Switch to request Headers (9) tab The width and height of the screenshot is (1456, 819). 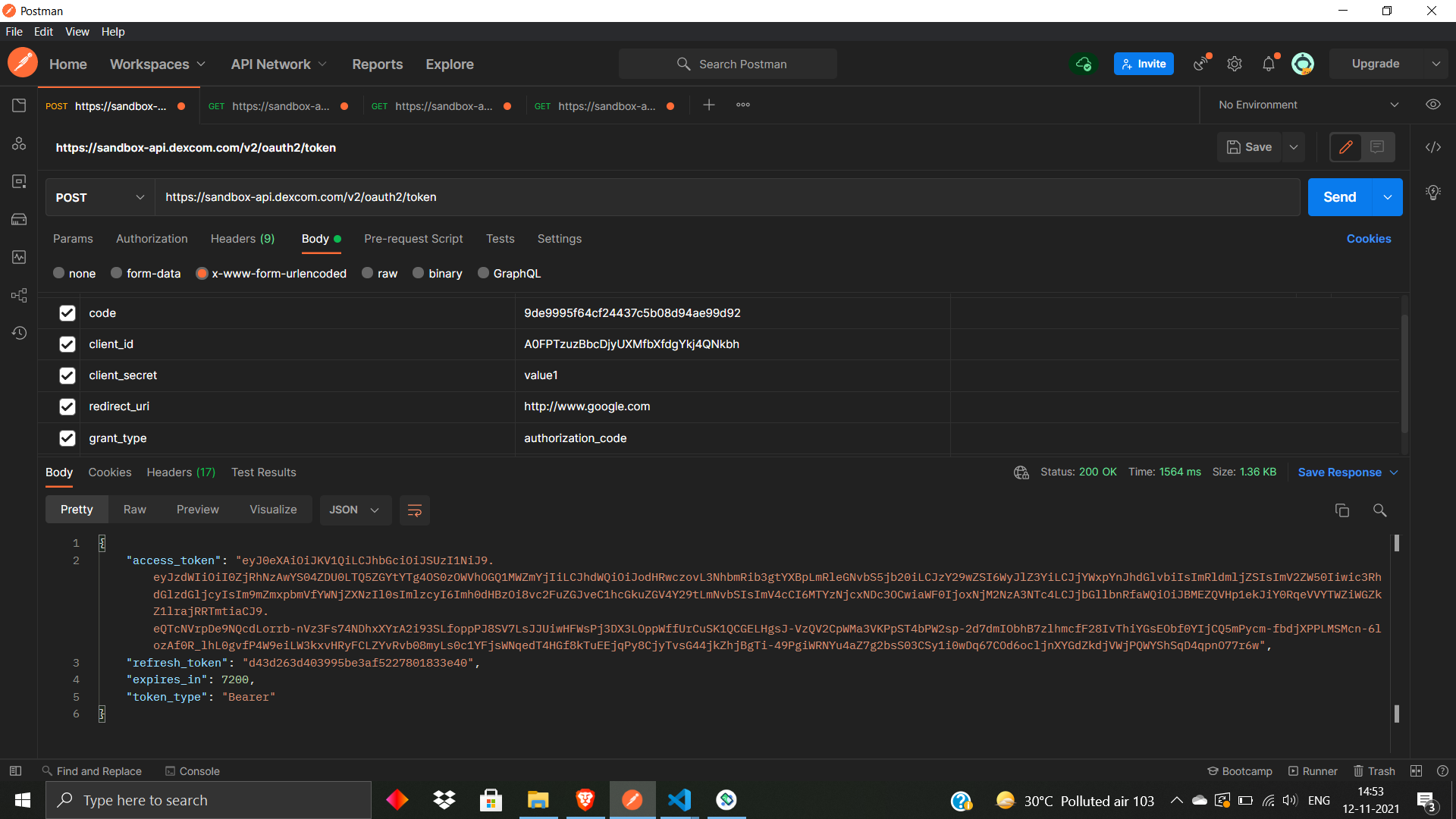coord(243,239)
